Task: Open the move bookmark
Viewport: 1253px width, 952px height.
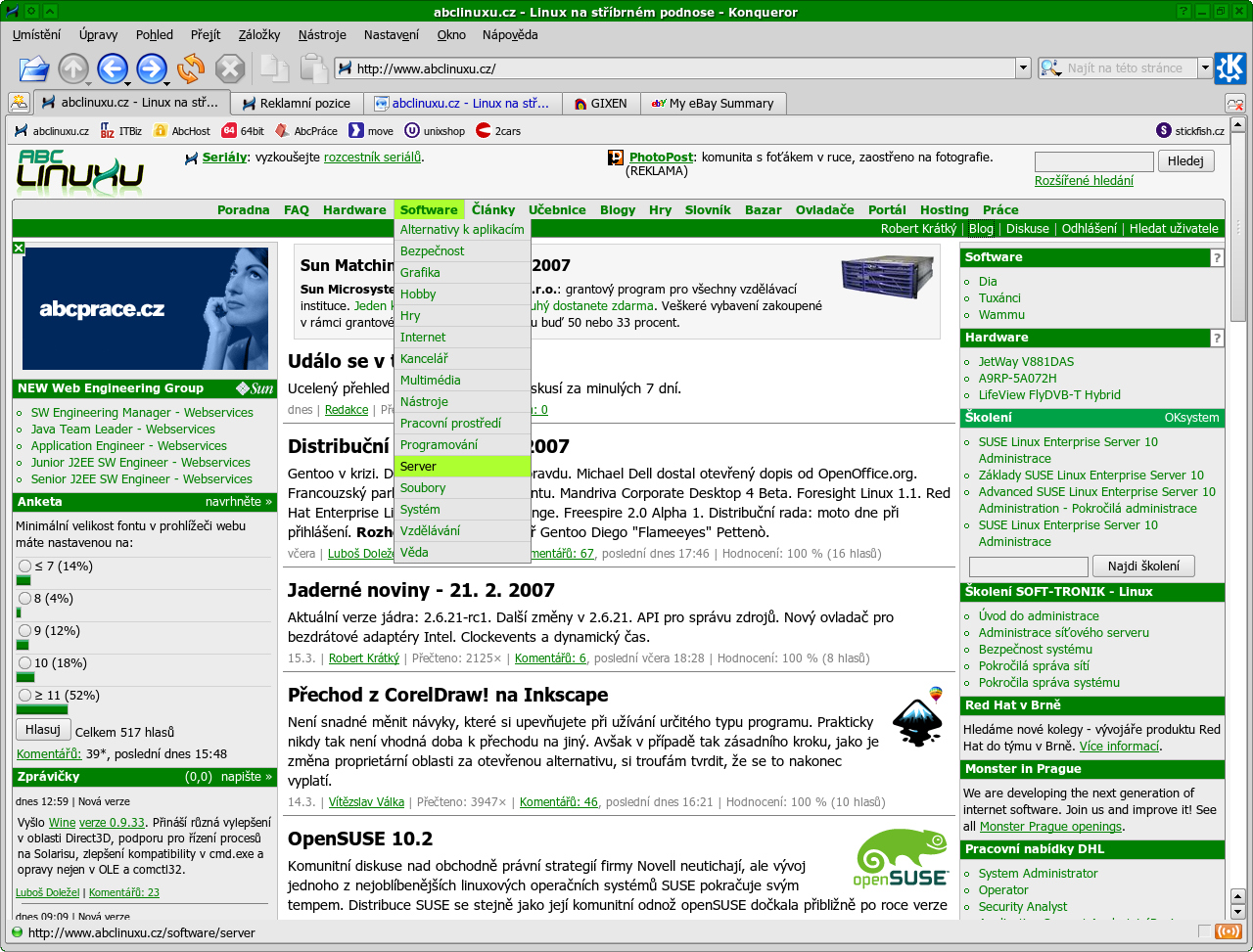Action: click(371, 130)
